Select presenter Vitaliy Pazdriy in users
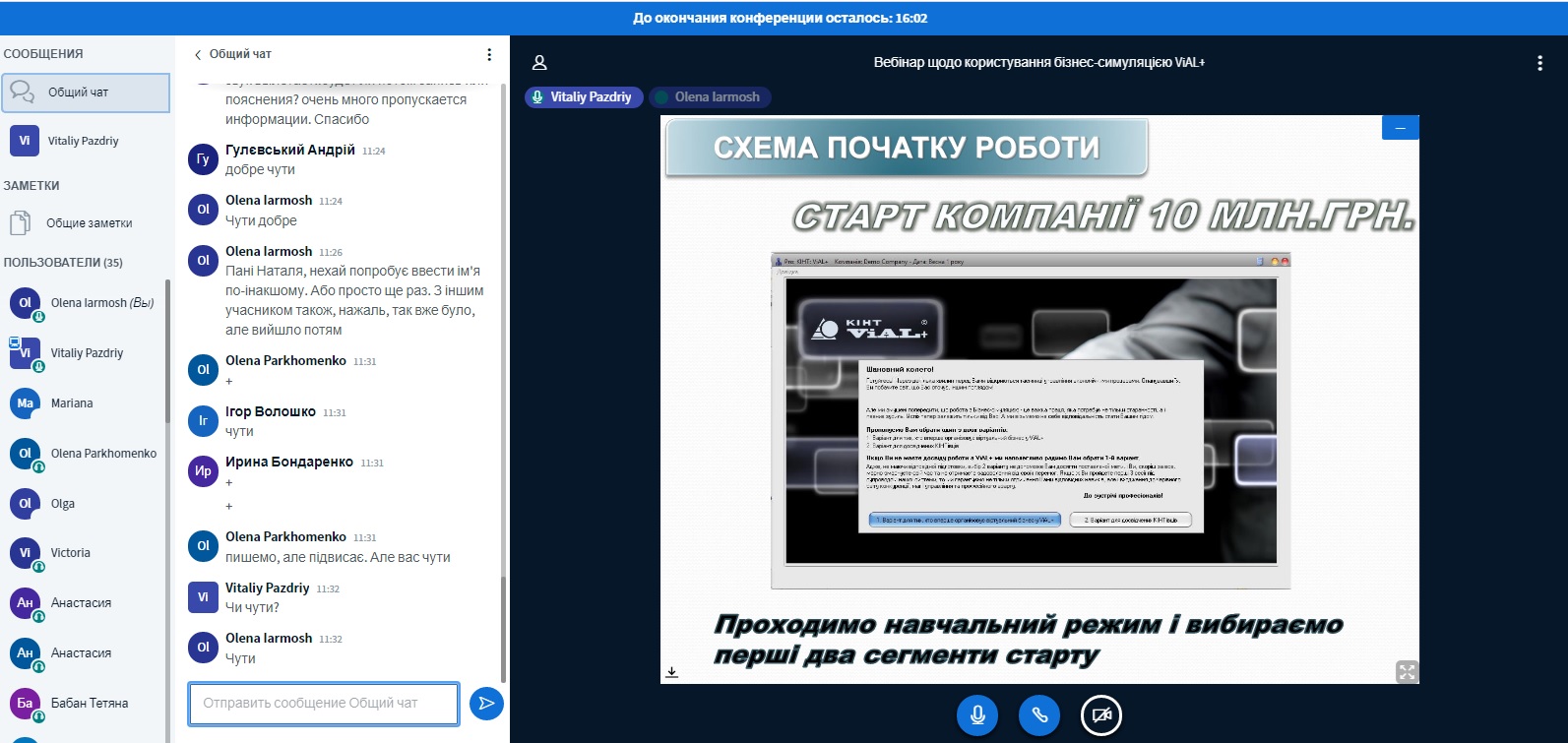The width and height of the screenshot is (1568, 743). point(84,353)
